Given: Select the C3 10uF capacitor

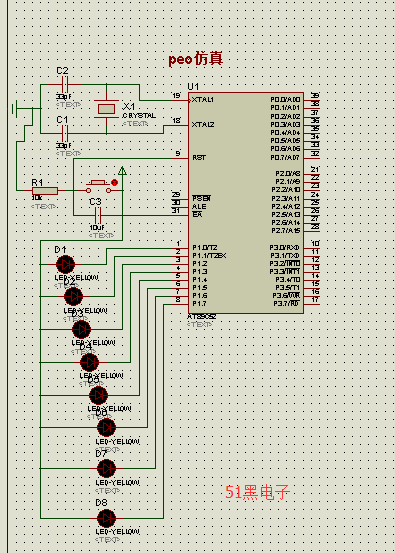Looking at the screenshot, I should coord(98,215).
